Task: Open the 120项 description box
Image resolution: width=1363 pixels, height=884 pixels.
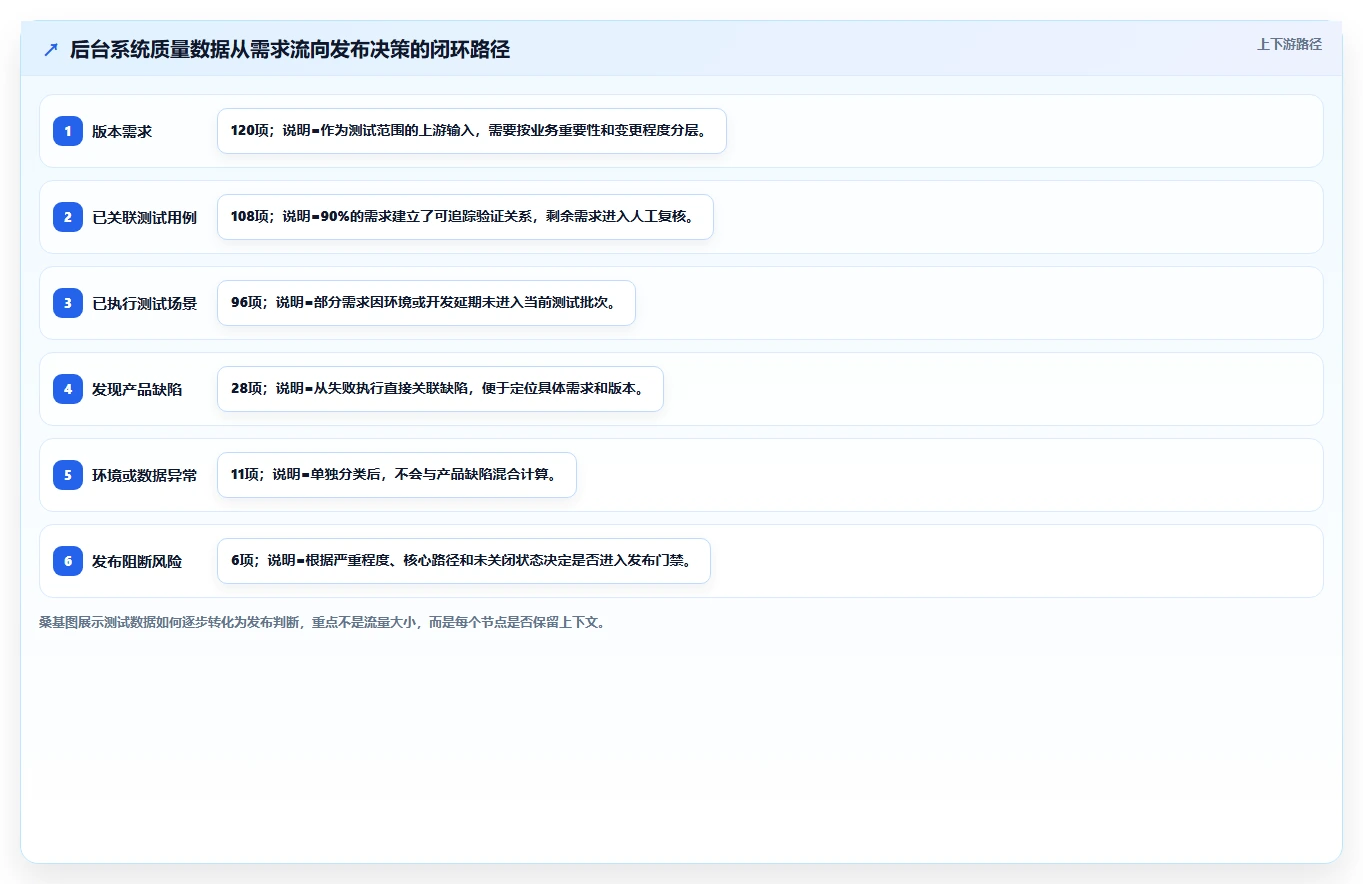Action: point(472,131)
